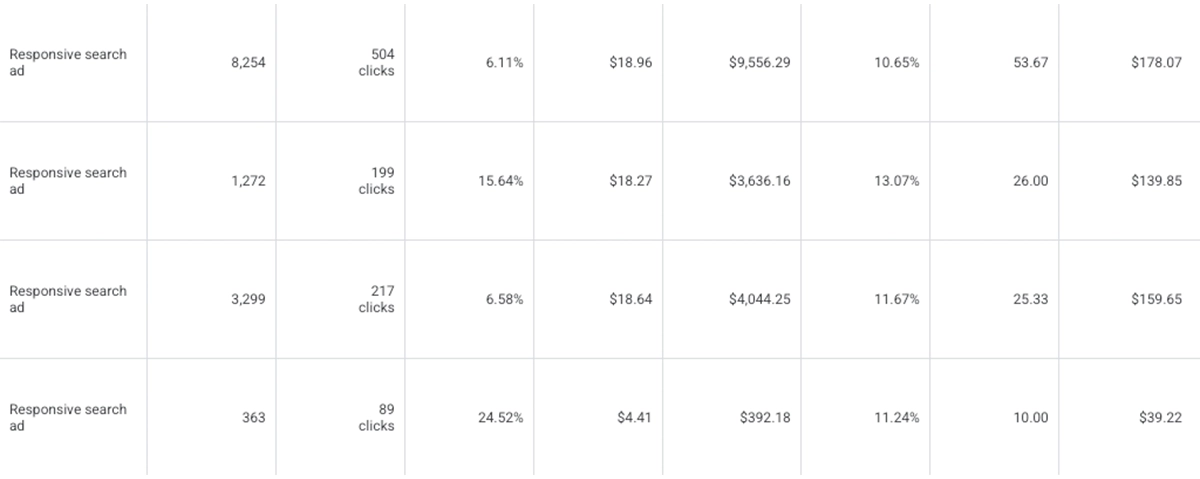1200x479 pixels.
Task: Click the $4,044.25 amount
Action: coord(759,299)
